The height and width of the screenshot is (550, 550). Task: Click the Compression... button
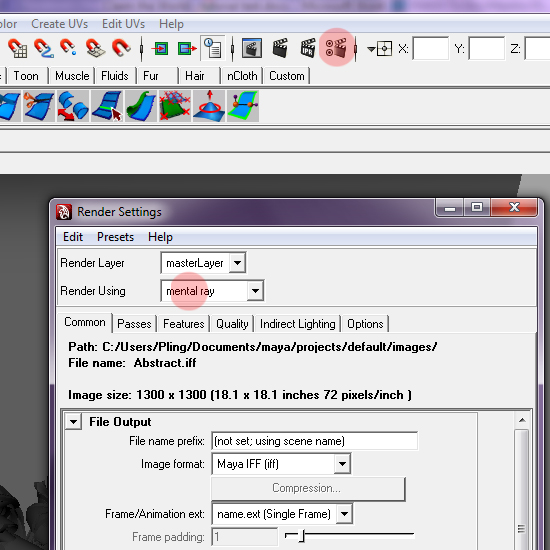tap(308, 488)
